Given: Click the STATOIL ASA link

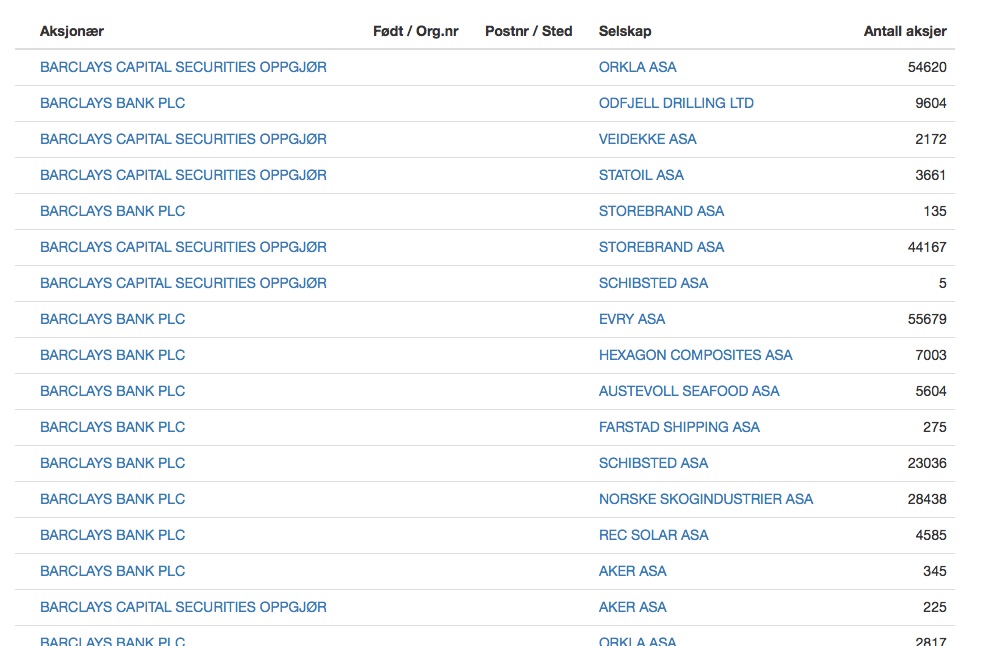Looking at the screenshot, I should (641, 175).
